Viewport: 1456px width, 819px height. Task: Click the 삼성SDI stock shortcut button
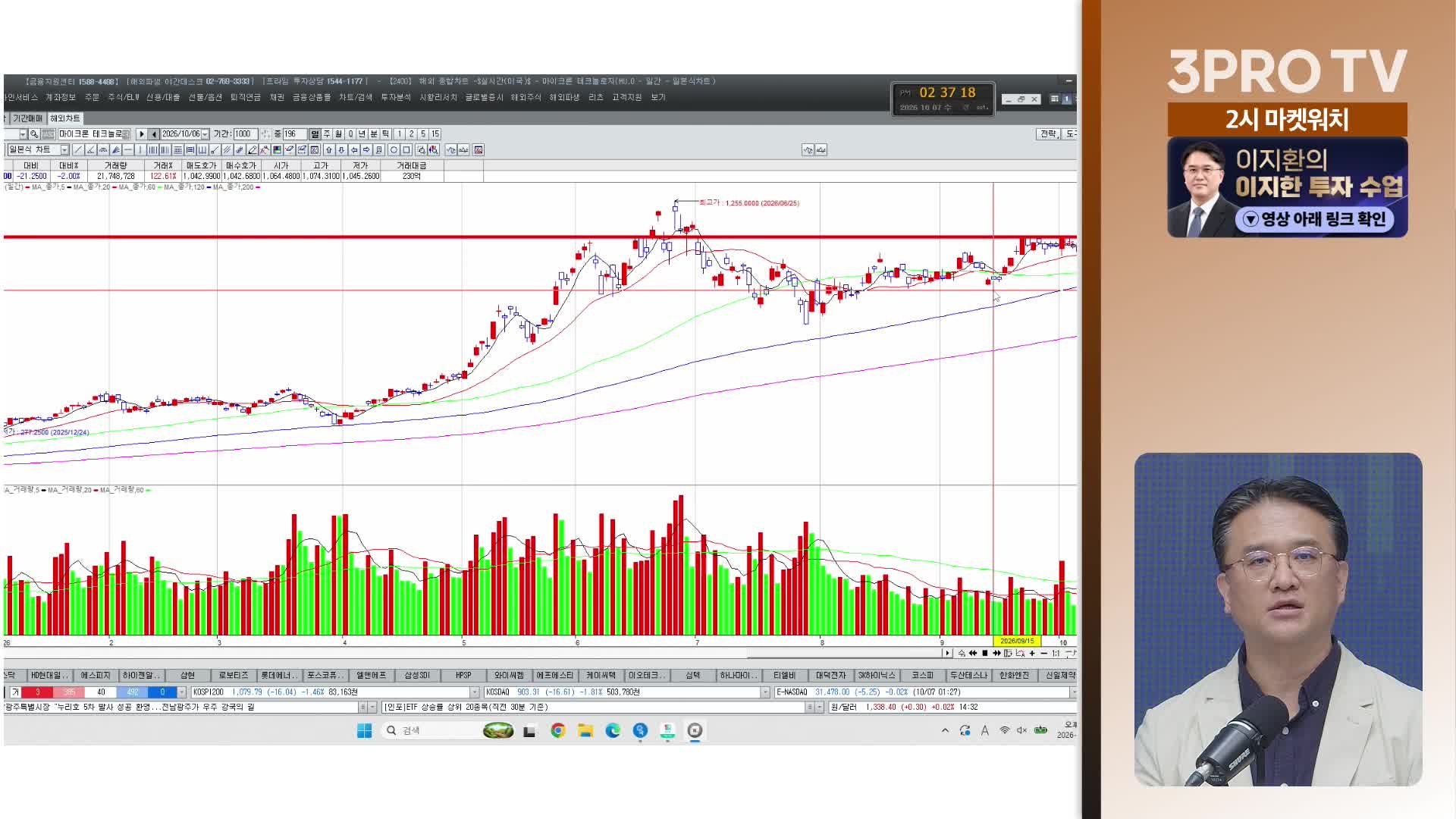pos(417,675)
